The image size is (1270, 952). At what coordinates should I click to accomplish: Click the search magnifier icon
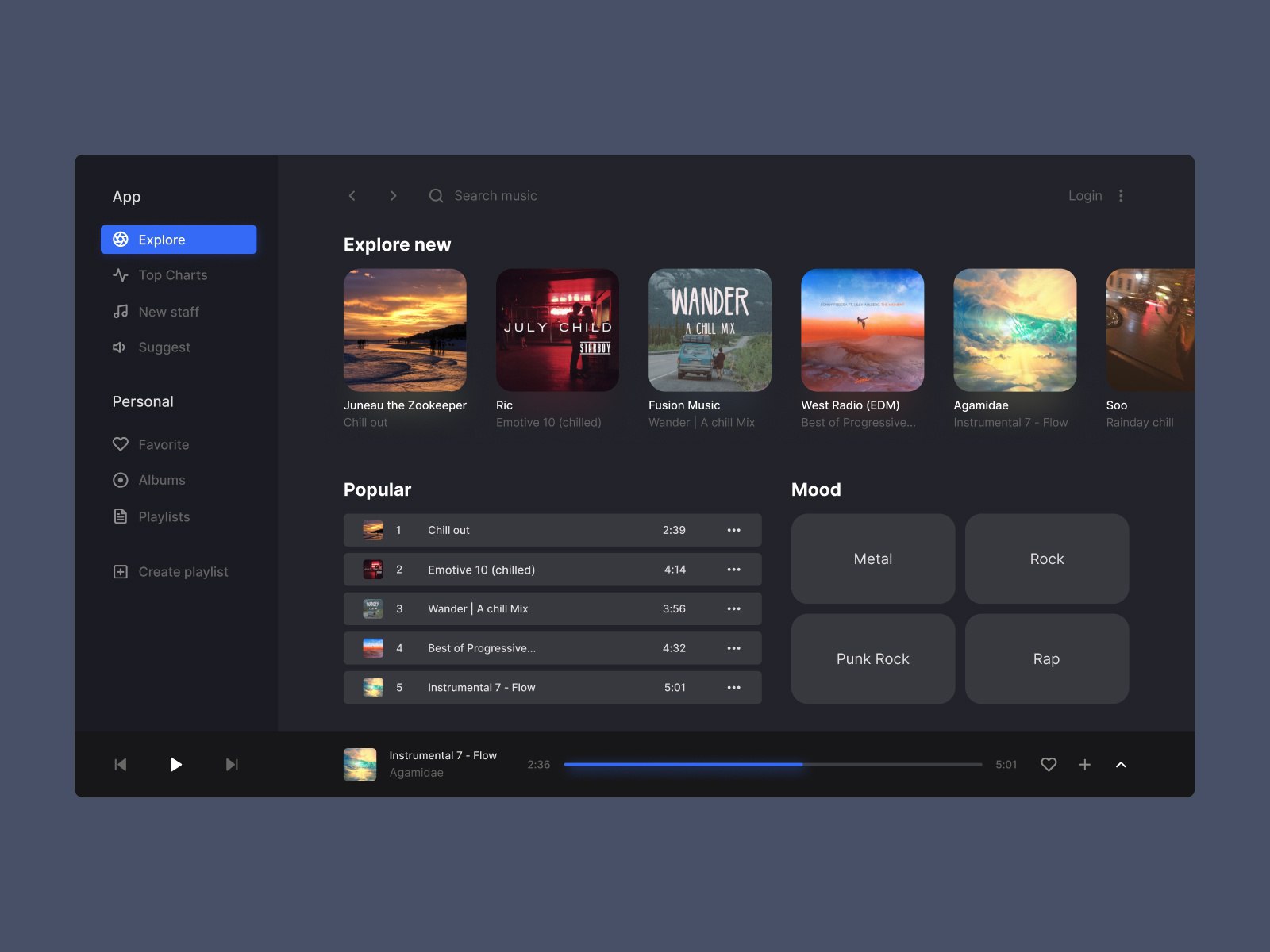[x=436, y=196]
